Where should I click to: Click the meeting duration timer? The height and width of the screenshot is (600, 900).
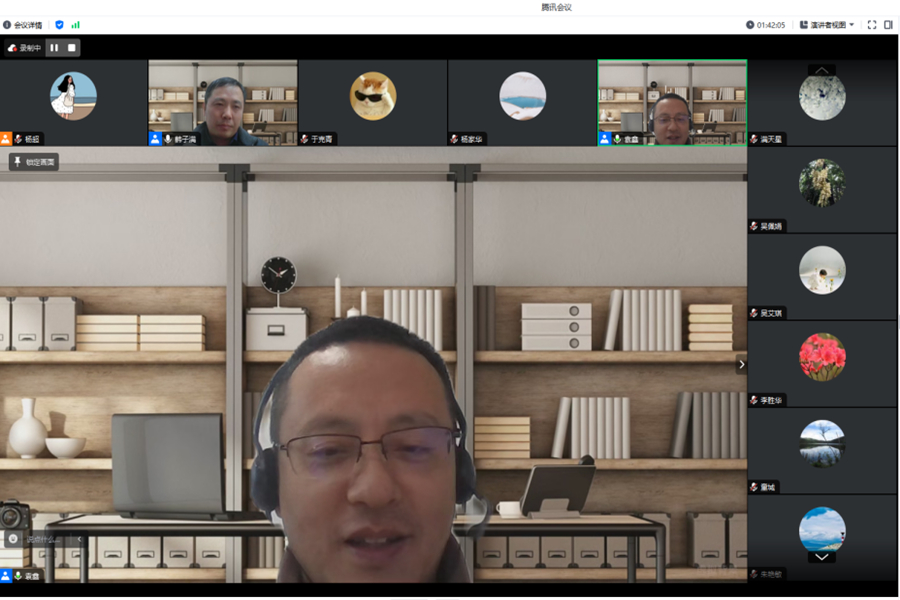pyautogui.click(x=765, y=25)
